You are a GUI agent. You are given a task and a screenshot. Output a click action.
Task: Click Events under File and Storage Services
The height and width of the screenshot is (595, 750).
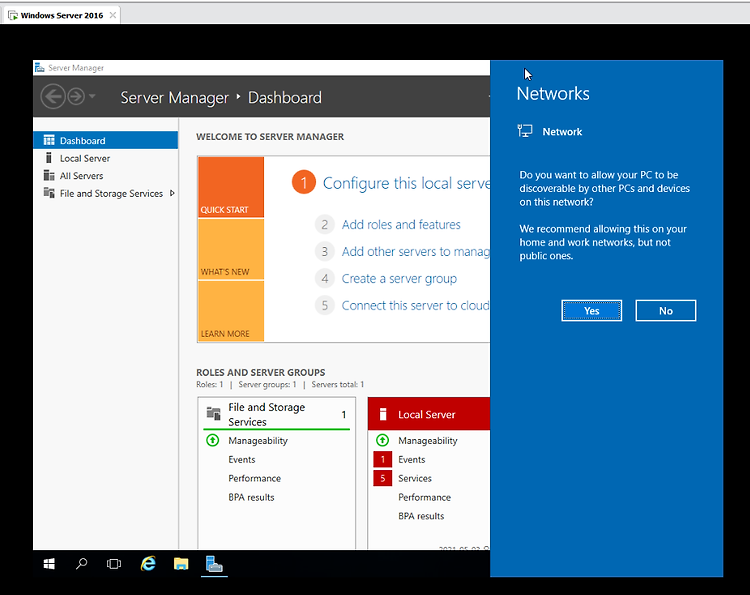pos(242,460)
